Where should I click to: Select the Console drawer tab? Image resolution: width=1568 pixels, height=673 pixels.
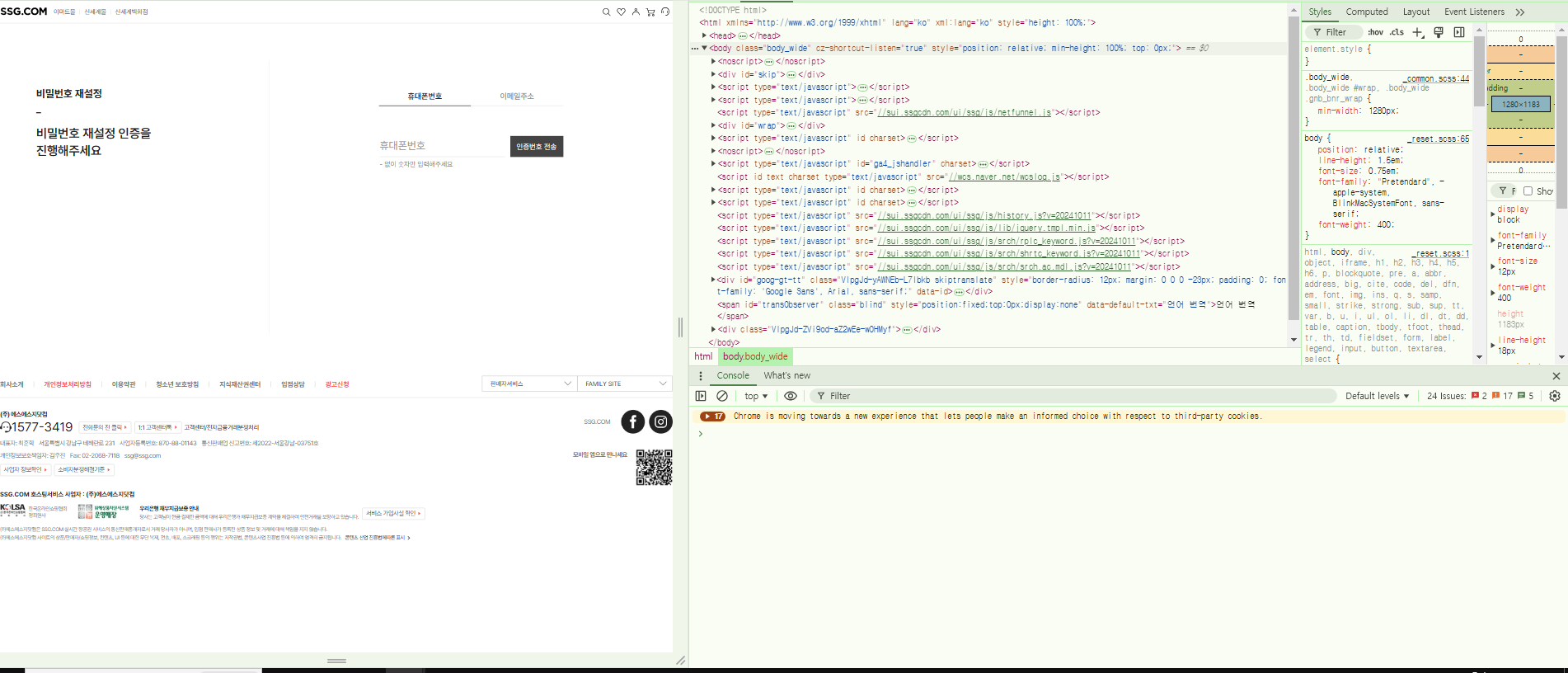click(x=733, y=375)
